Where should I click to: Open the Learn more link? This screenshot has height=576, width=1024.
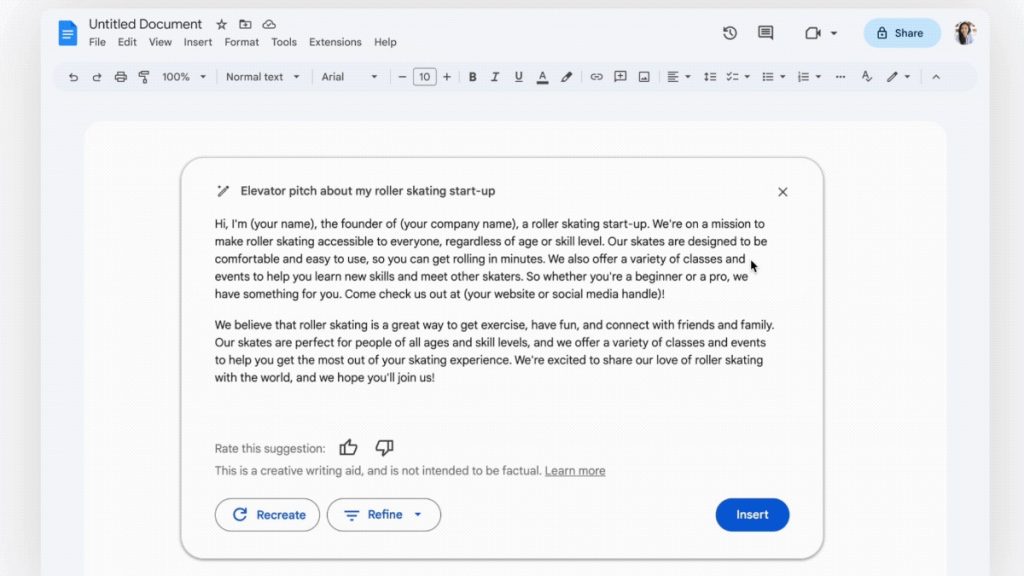click(575, 471)
